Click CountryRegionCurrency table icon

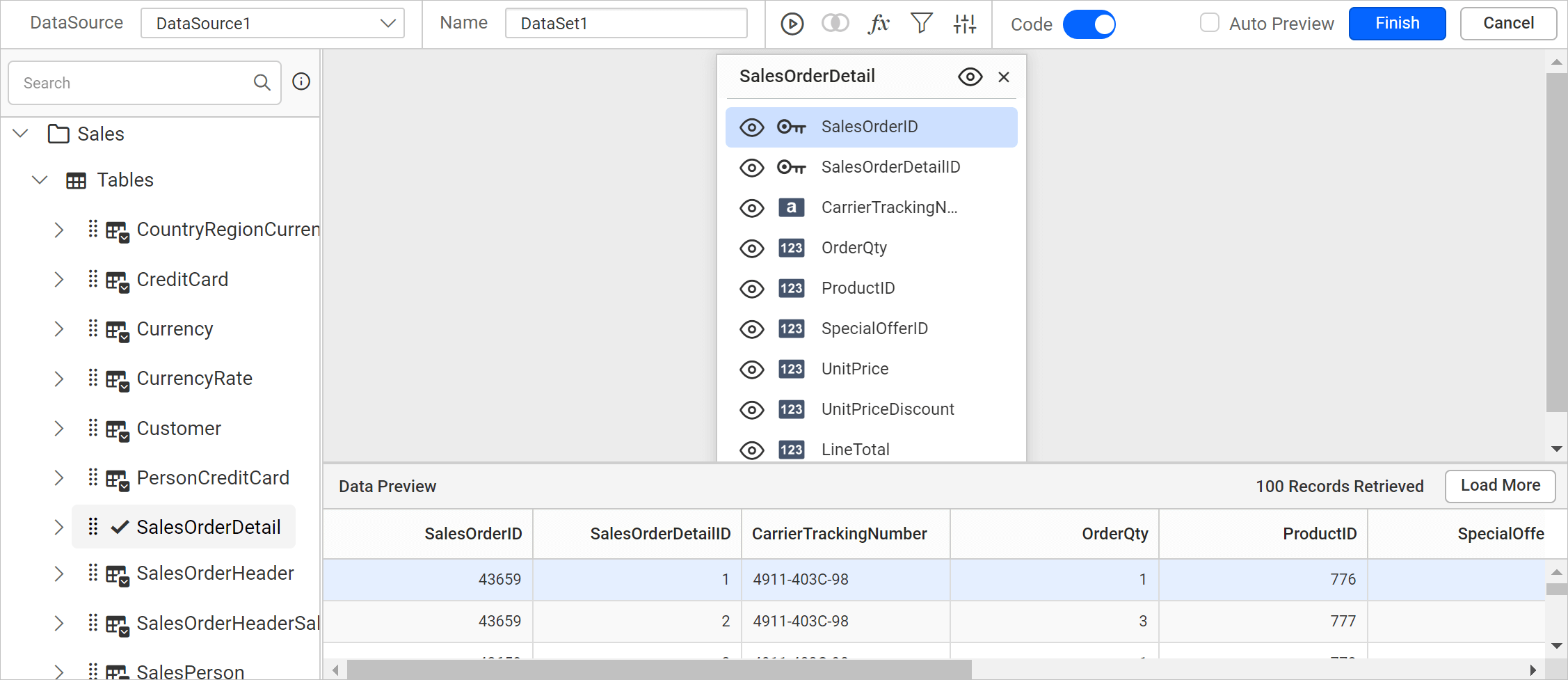118,231
